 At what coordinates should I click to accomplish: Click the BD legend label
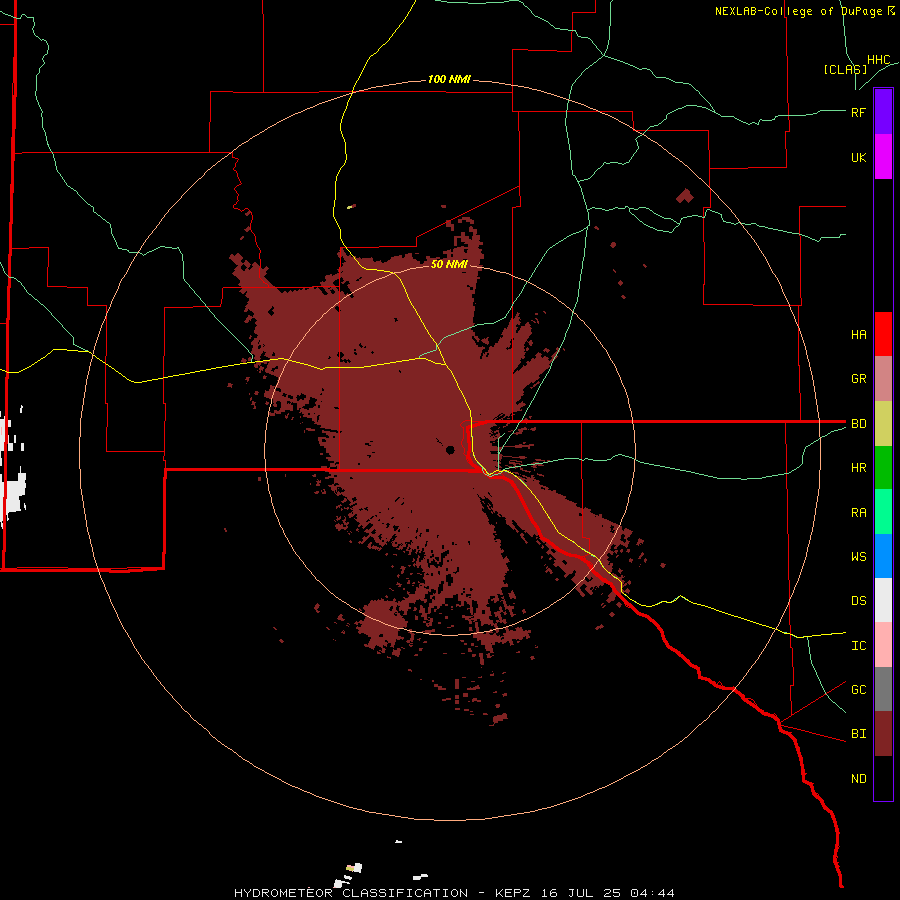[x=858, y=424]
